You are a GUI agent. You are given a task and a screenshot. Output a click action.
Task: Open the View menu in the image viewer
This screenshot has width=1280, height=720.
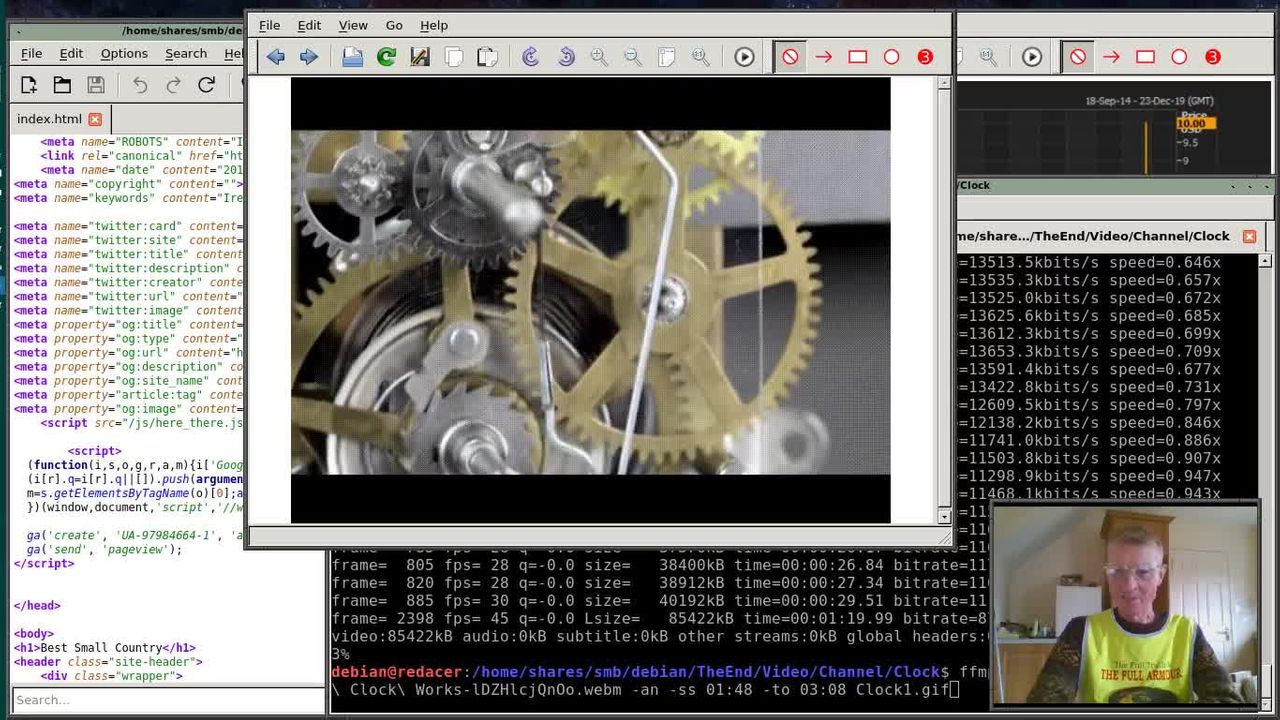[x=353, y=25]
